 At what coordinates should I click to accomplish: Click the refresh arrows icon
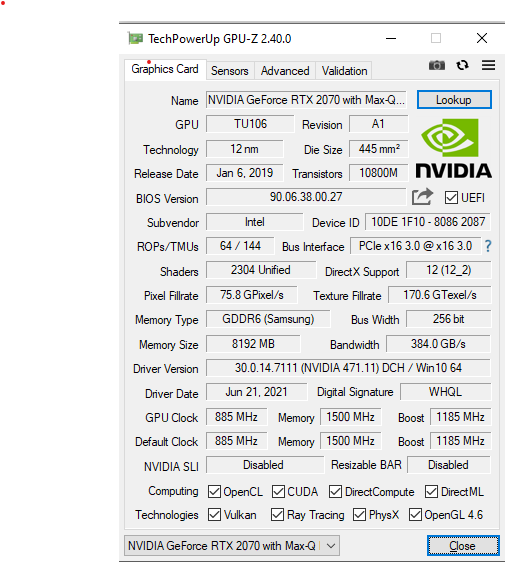coord(462,65)
